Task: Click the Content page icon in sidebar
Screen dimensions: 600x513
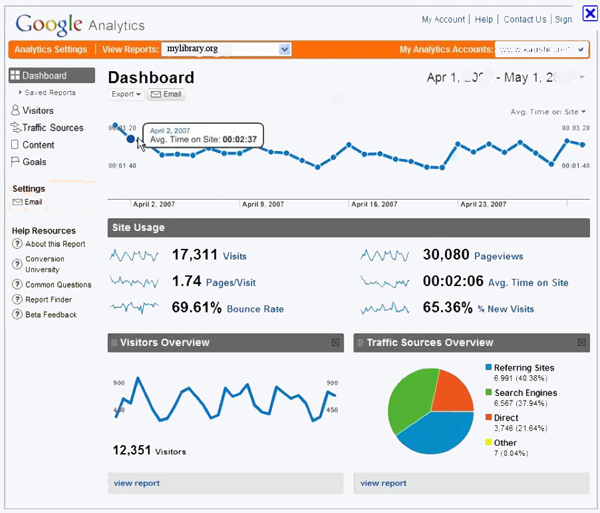Action: 16,145
